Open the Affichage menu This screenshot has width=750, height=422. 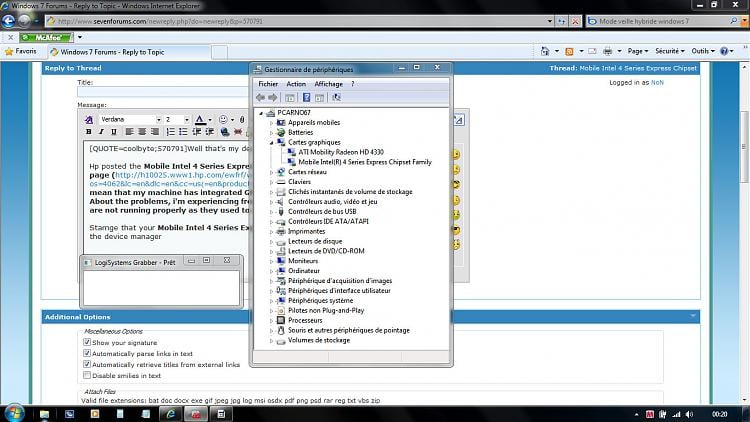(x=328, y=84)
